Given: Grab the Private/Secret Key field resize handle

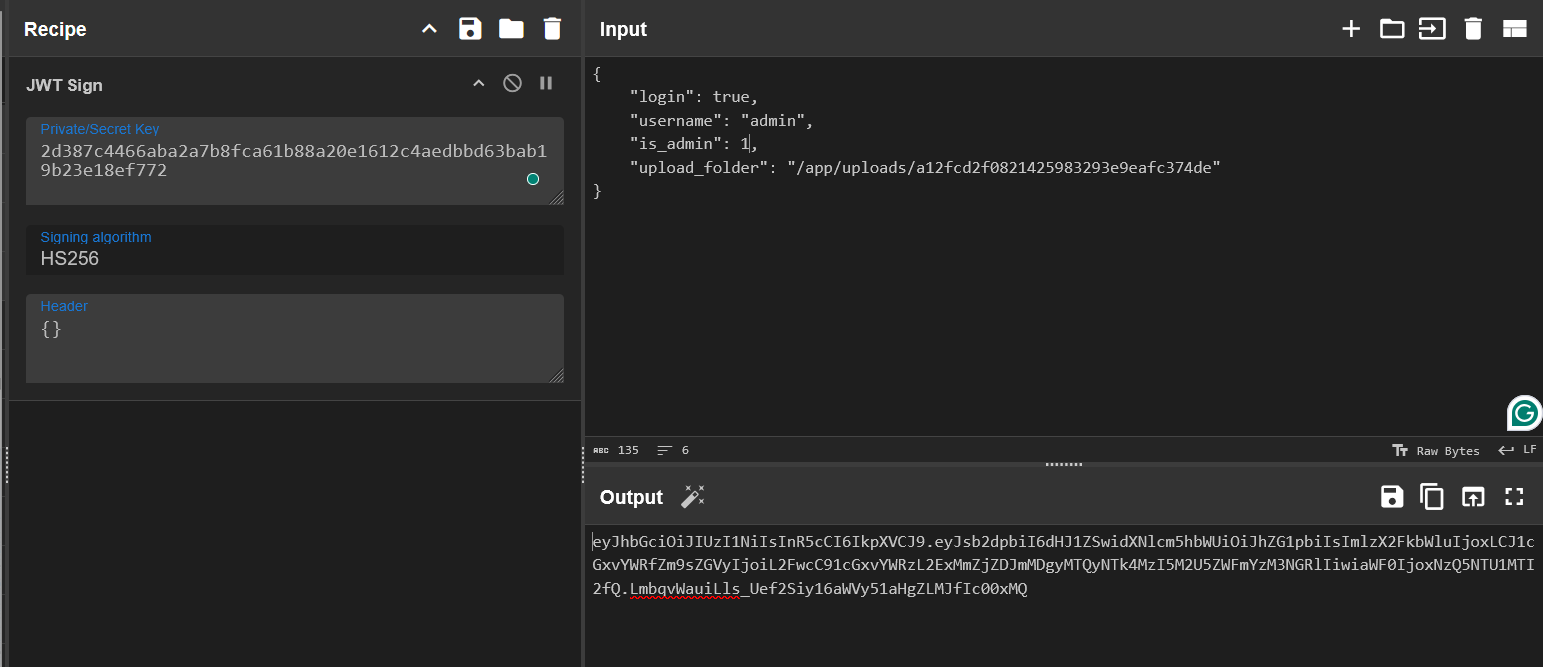Looking at the screenshot, I should [556, 197].
